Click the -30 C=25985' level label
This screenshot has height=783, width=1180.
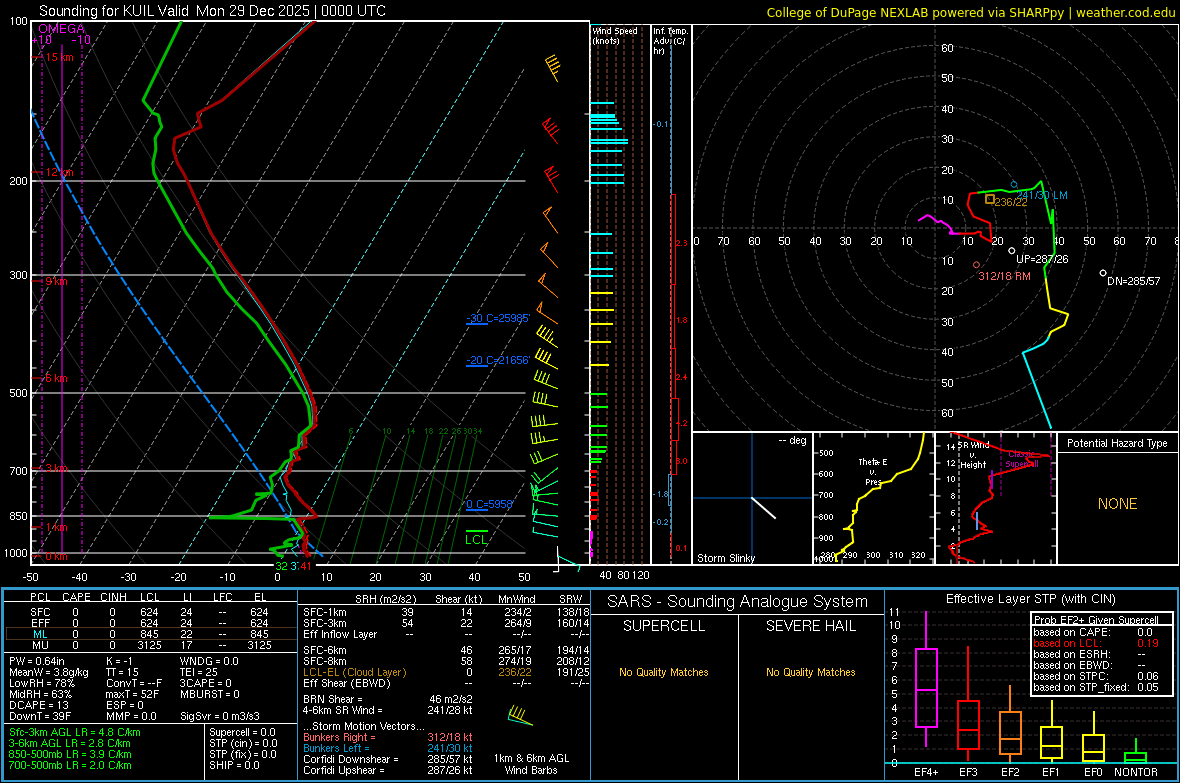click(x=498, y=318)
